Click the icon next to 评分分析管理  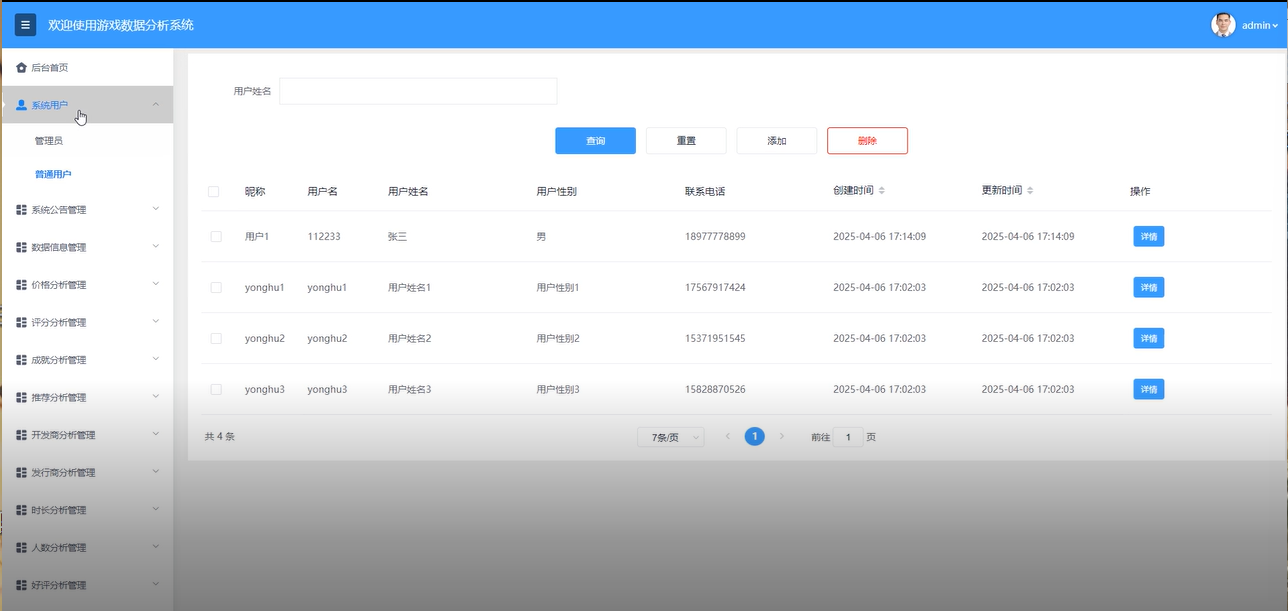click(x=20, y=321)
